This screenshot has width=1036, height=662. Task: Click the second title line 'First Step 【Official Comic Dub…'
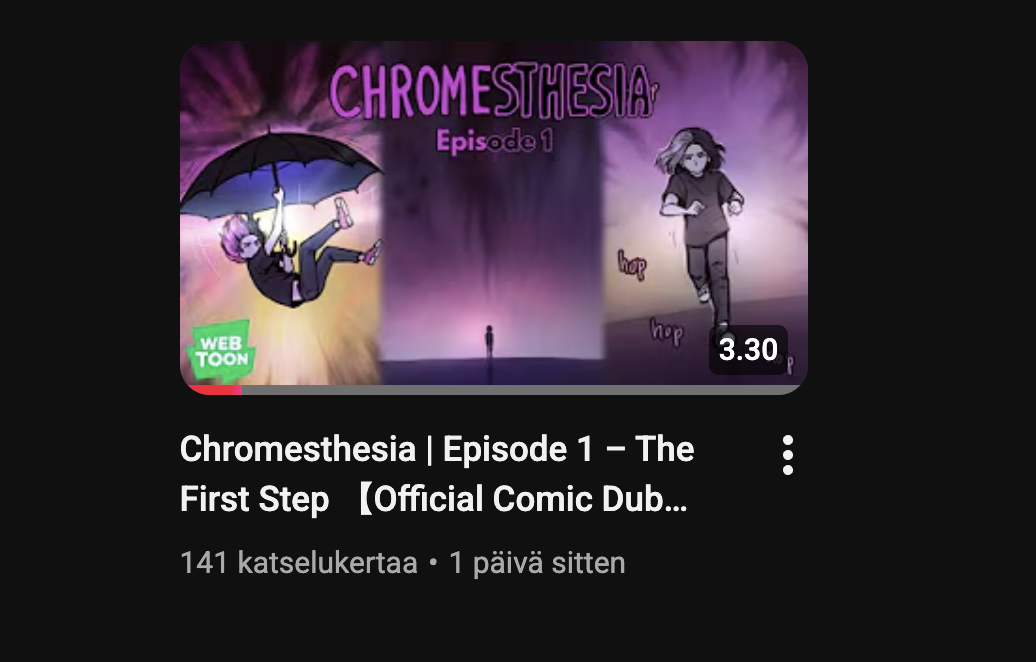(x=433, y=499)
